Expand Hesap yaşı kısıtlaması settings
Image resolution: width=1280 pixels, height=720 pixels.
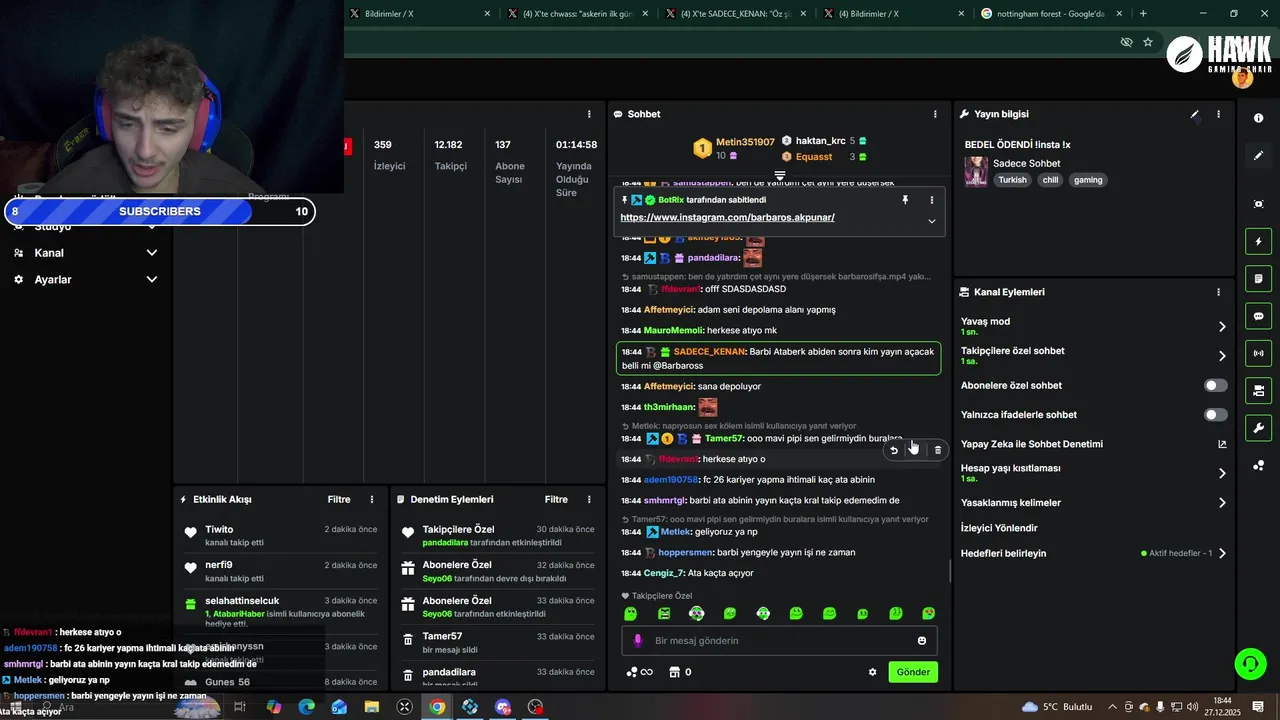click(1222, 473)
